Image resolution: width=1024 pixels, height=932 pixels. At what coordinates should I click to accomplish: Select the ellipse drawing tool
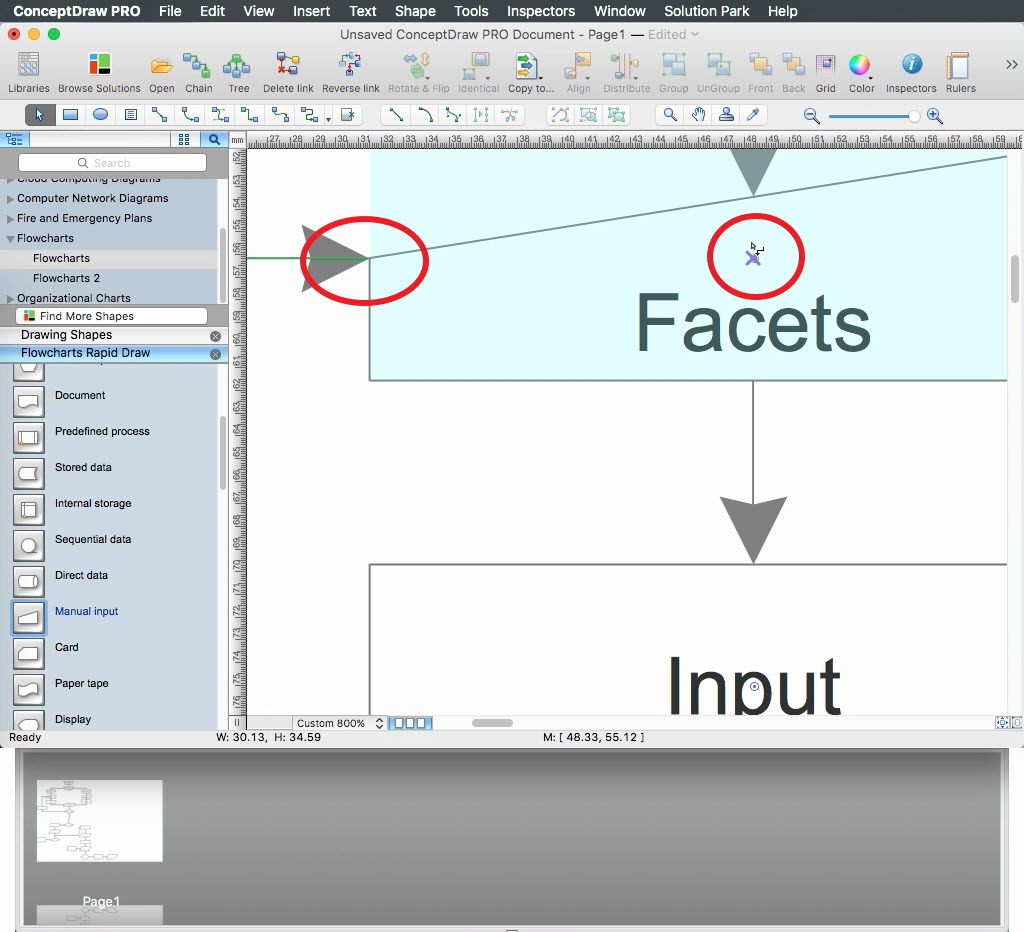[100, 115]
